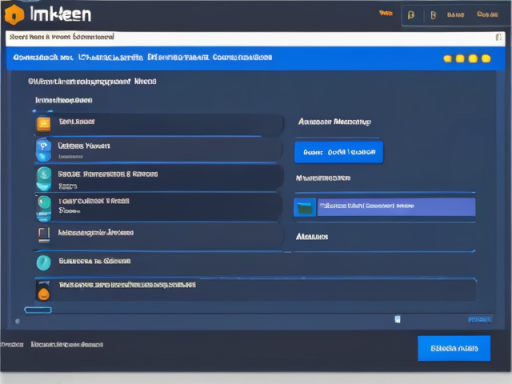Click the teal circle icon in the sixth list row

pyautogui.click(x=44, y=262)
